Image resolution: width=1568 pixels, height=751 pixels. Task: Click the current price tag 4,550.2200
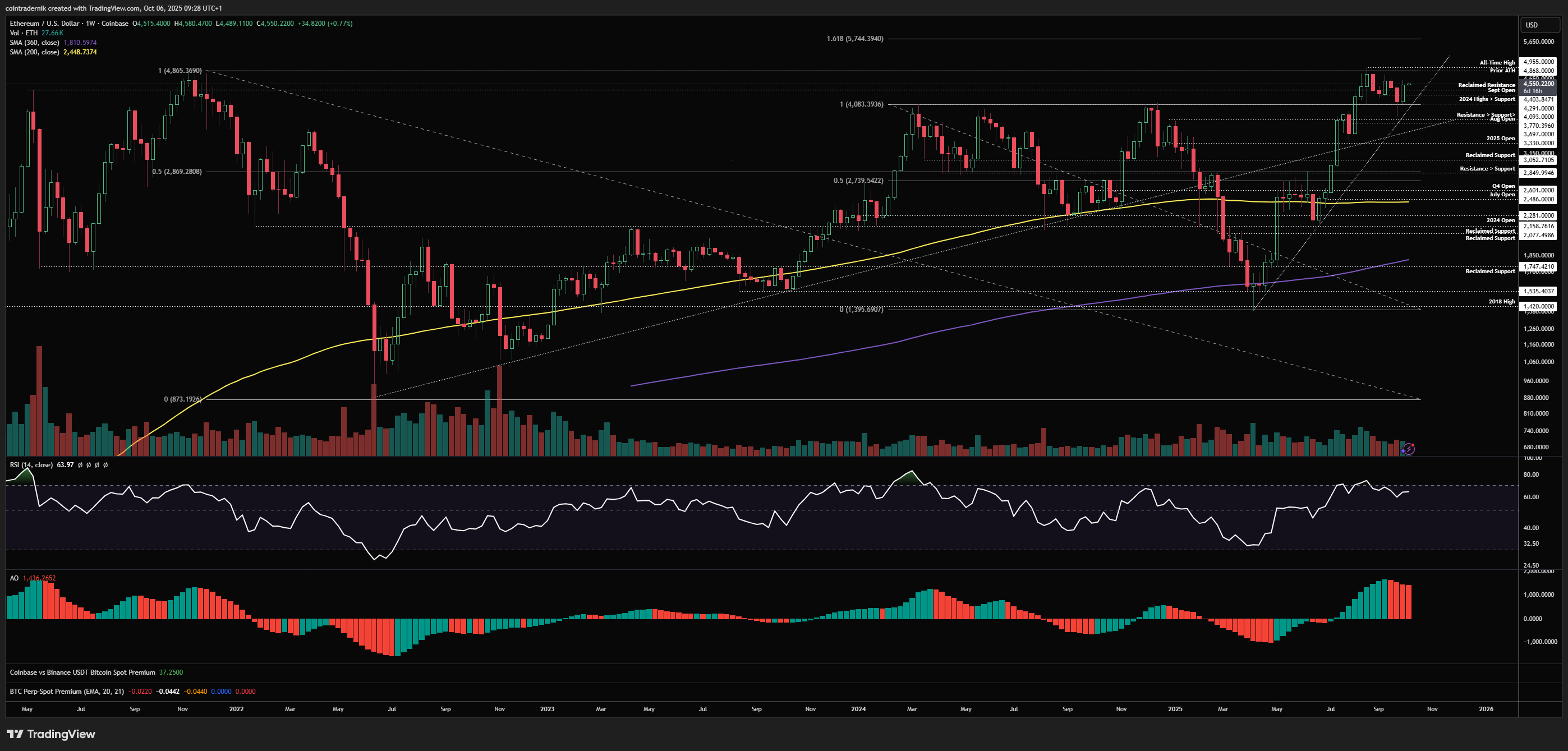(x=1538, y=84)
